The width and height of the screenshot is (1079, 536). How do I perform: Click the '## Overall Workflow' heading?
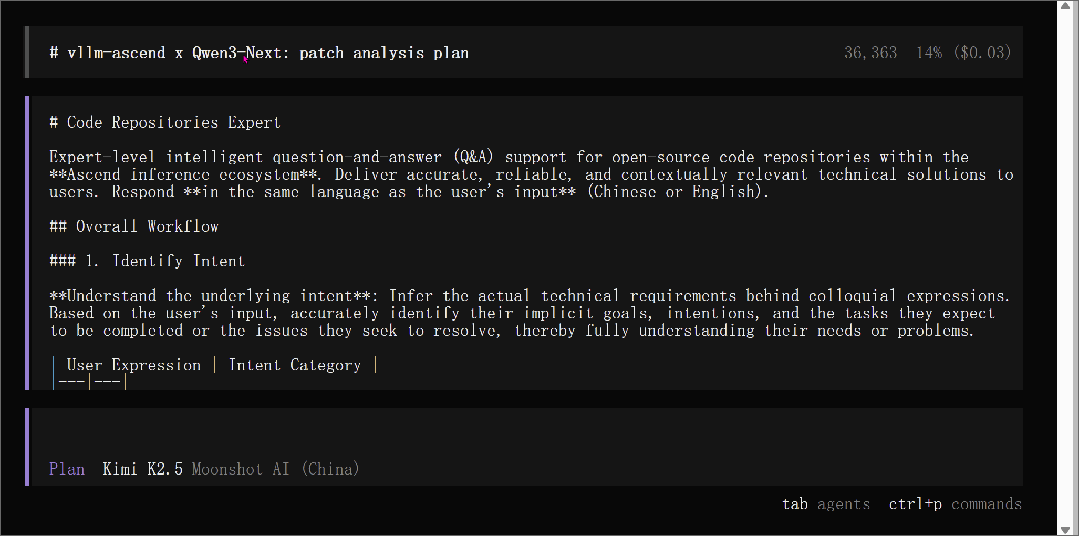[133, 226]
